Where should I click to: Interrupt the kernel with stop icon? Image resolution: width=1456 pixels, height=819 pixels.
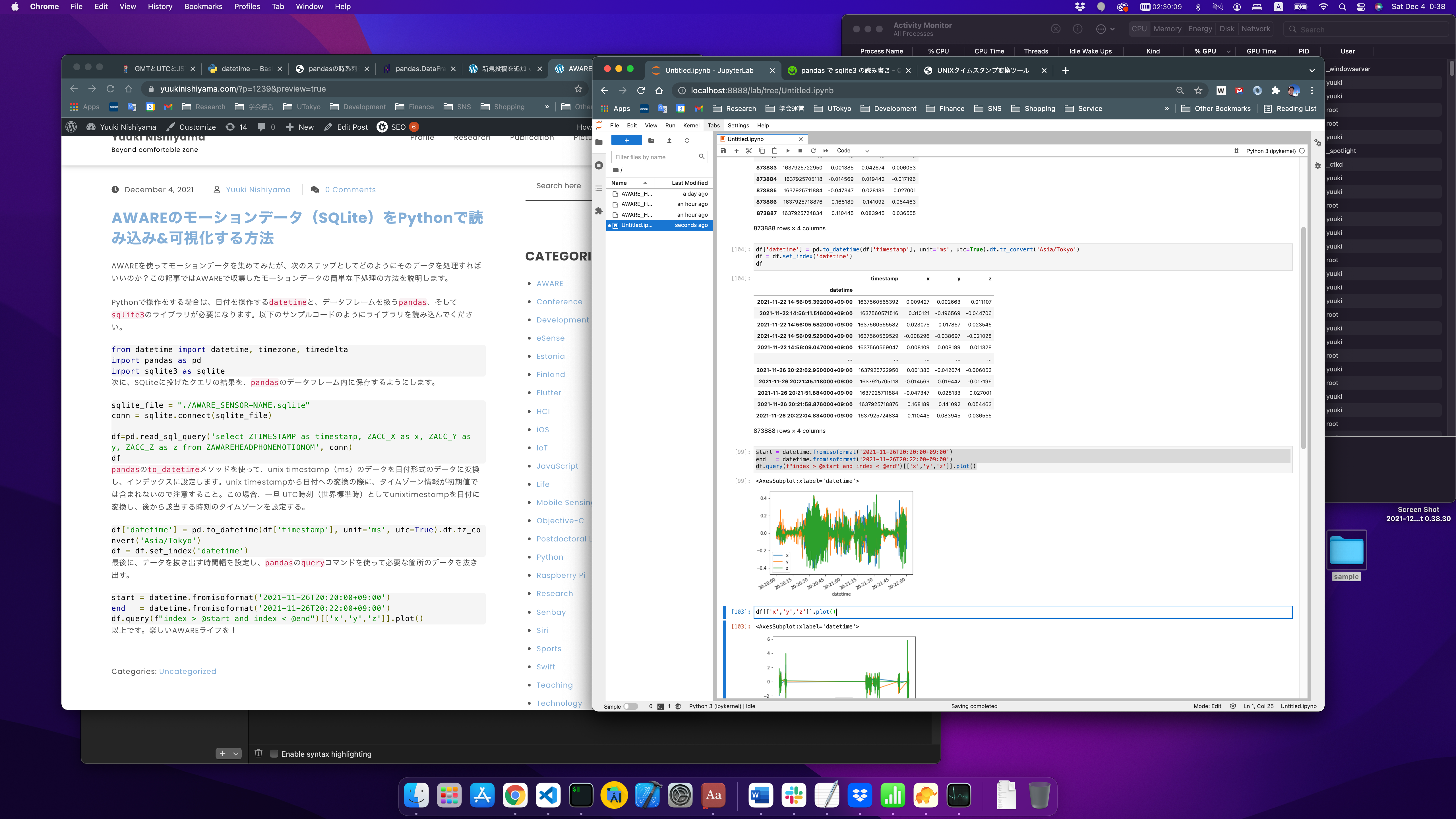(800, 151)
